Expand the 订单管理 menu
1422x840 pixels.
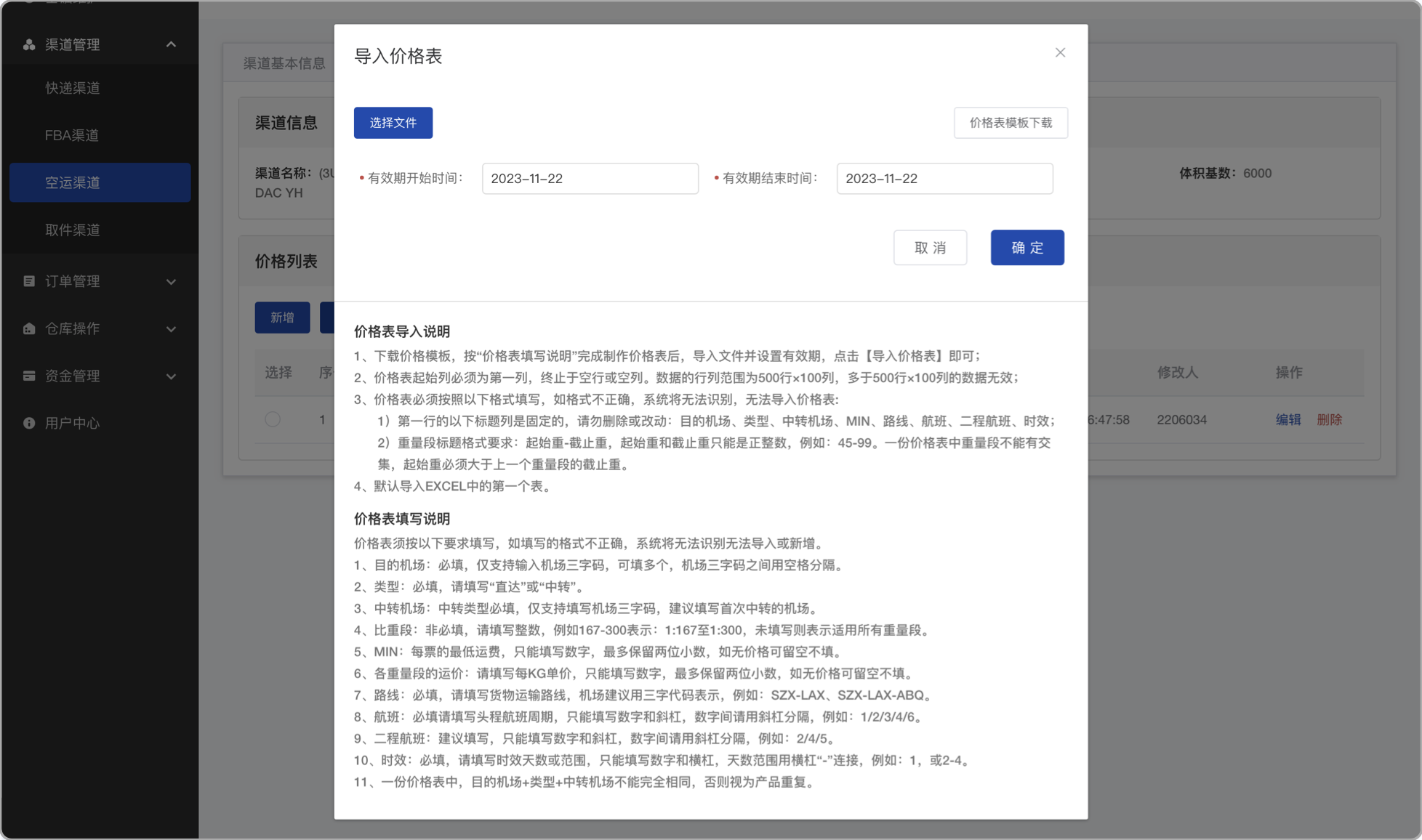coord(172,281)
